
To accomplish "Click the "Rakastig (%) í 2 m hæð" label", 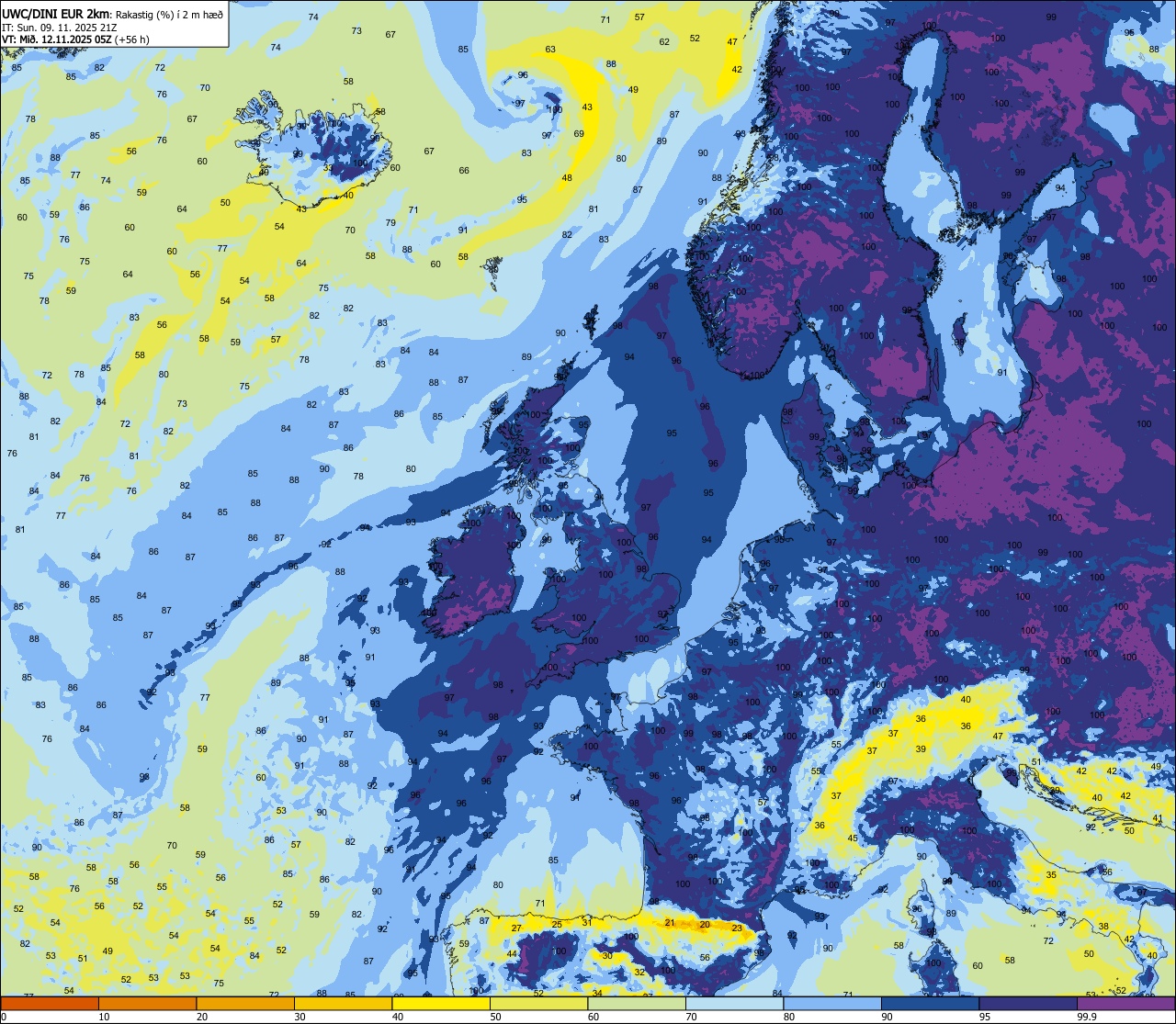I will coord(167,14).
